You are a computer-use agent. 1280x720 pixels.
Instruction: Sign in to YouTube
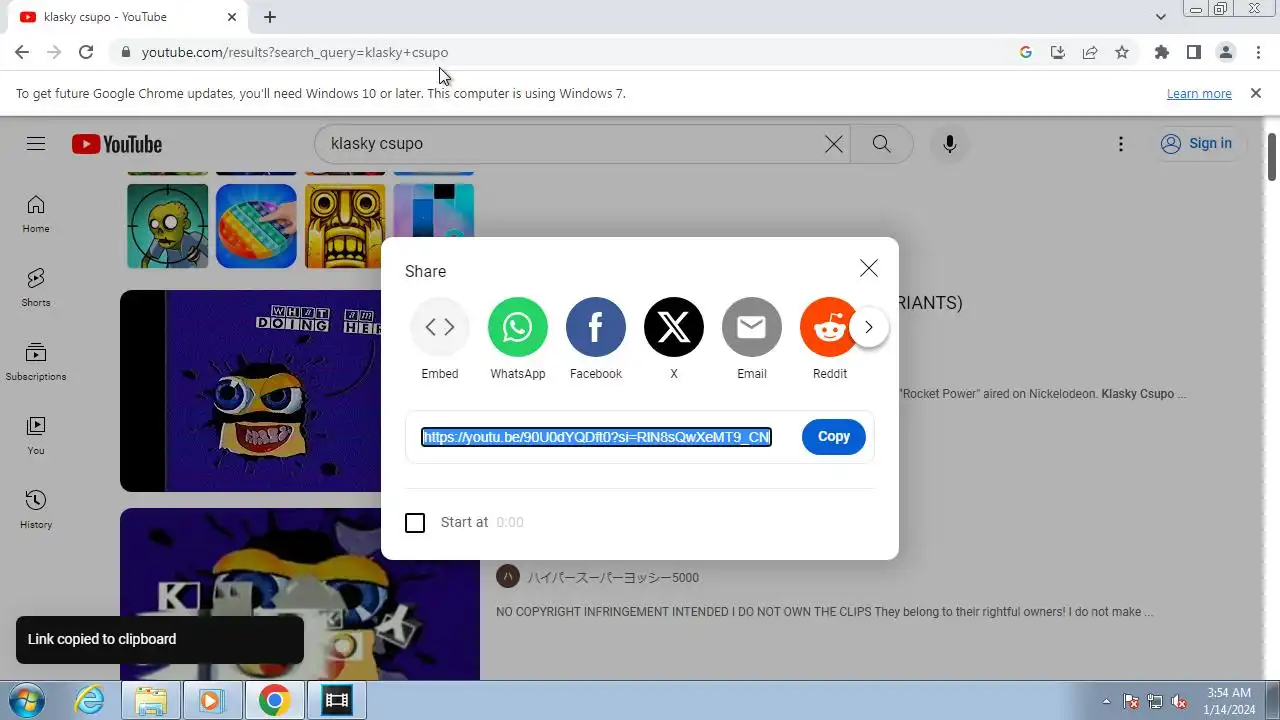click(1196, 144)
